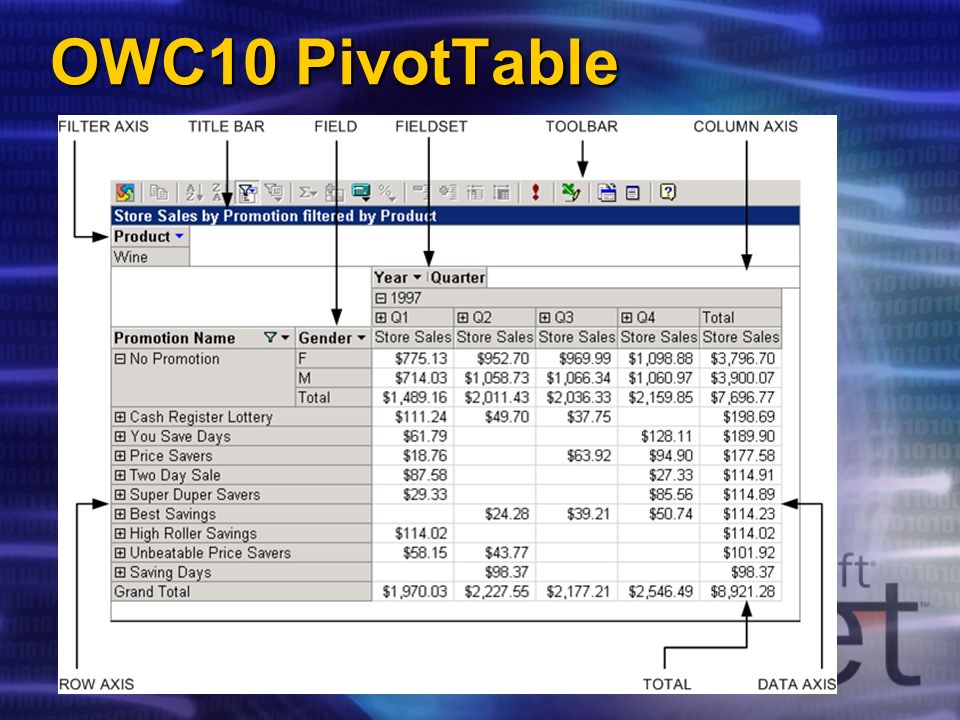Open the Gender field dropdown arrow

(x=361, y=338)
